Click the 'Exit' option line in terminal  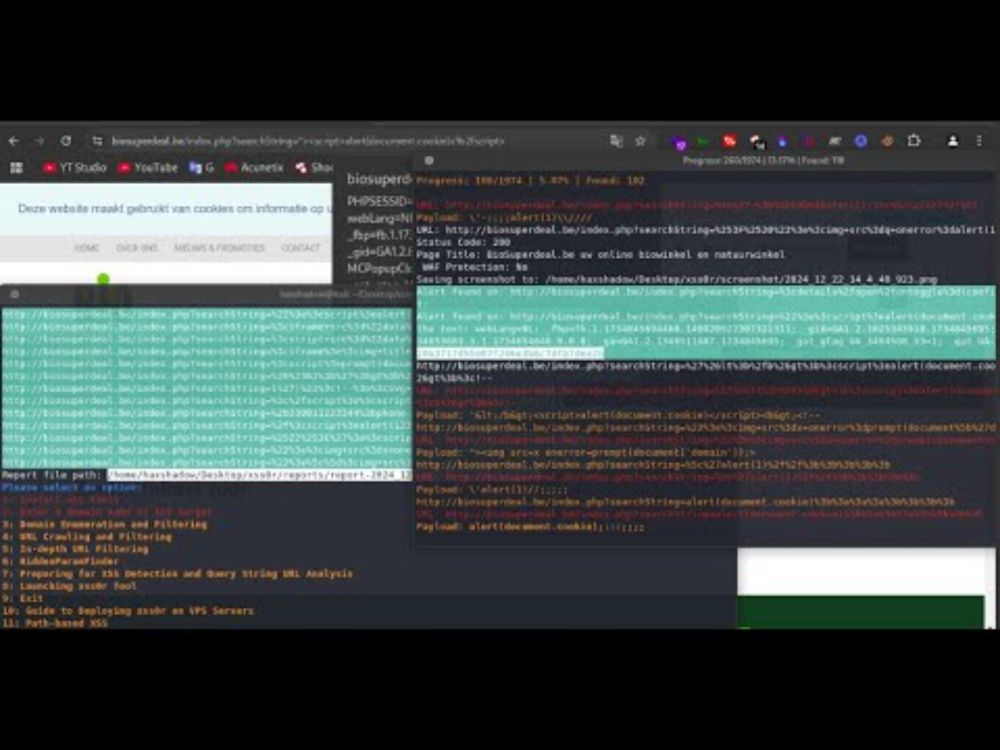click(23, 598)
